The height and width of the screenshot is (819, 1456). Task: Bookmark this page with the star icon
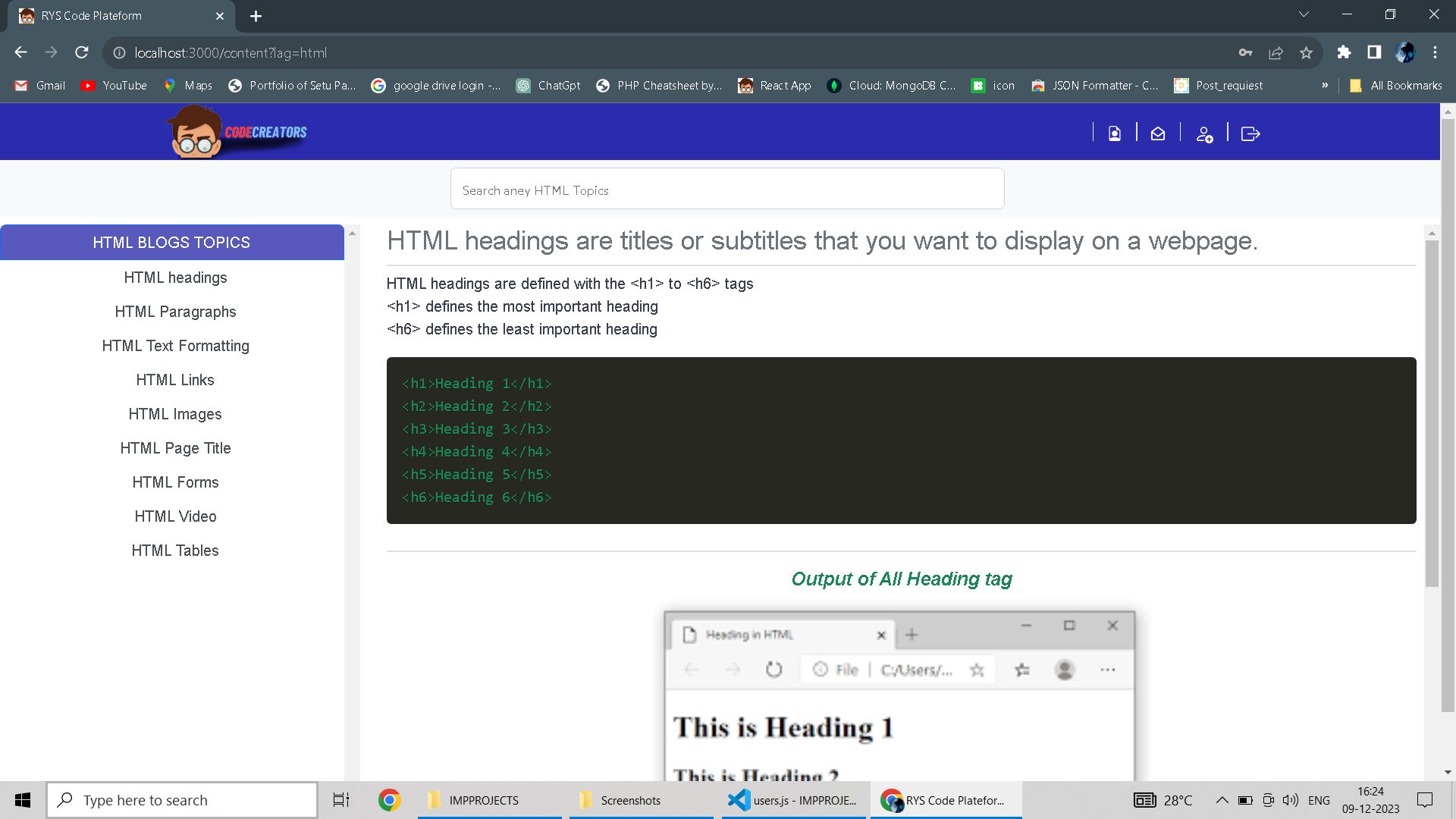tap(1306, 52)
